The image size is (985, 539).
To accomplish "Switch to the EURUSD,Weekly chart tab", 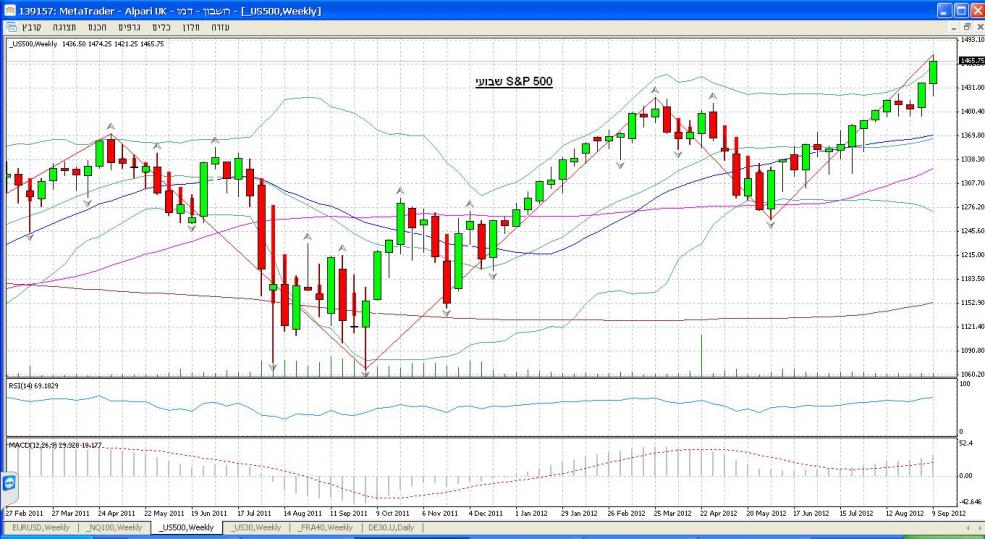I will [40, 527].
